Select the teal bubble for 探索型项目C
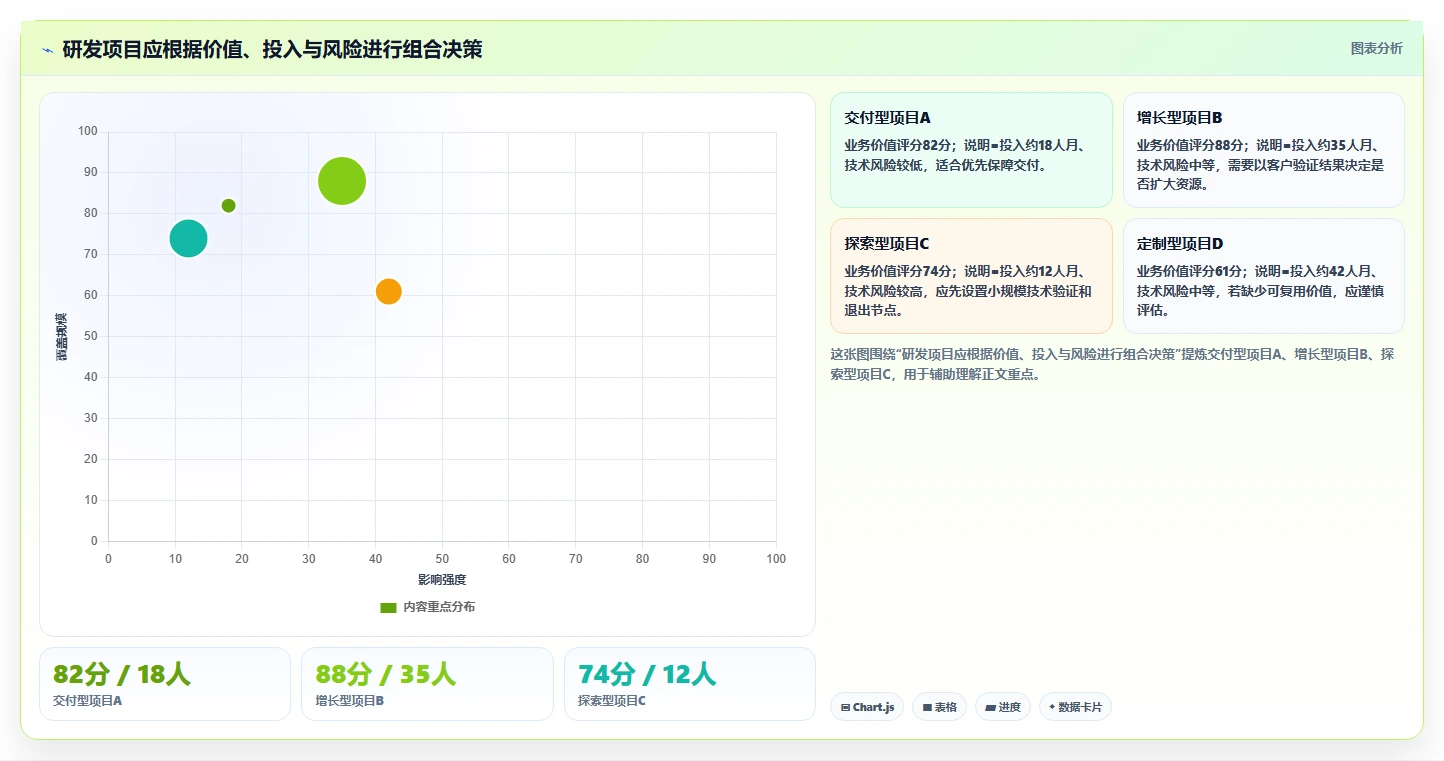Viewport: 1444px width, 761px height. pyautogui.click(x=188, y=238)
